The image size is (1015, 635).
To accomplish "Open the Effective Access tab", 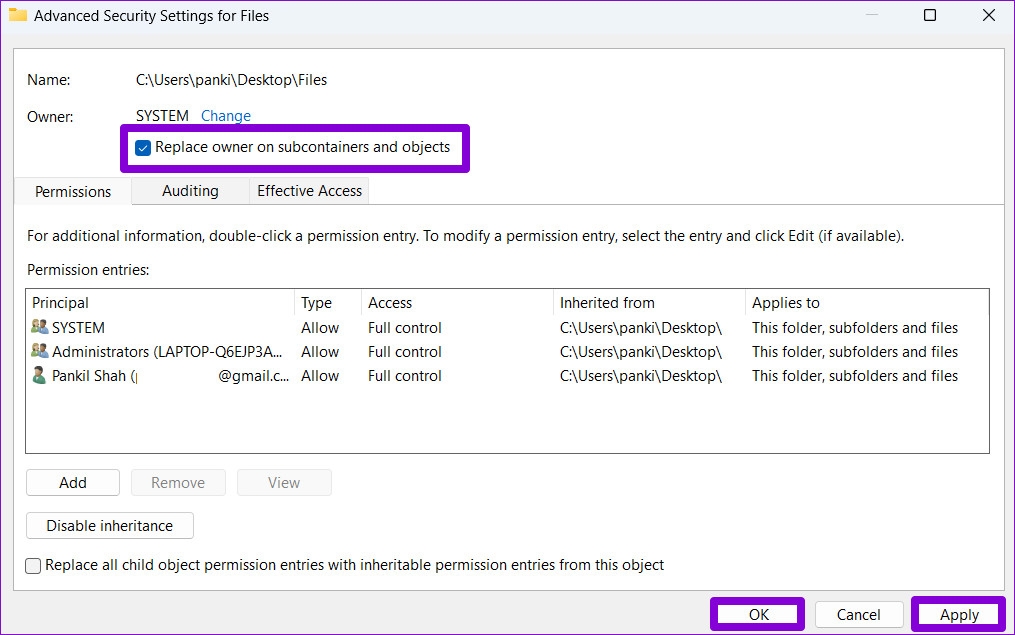I will 309,191.
